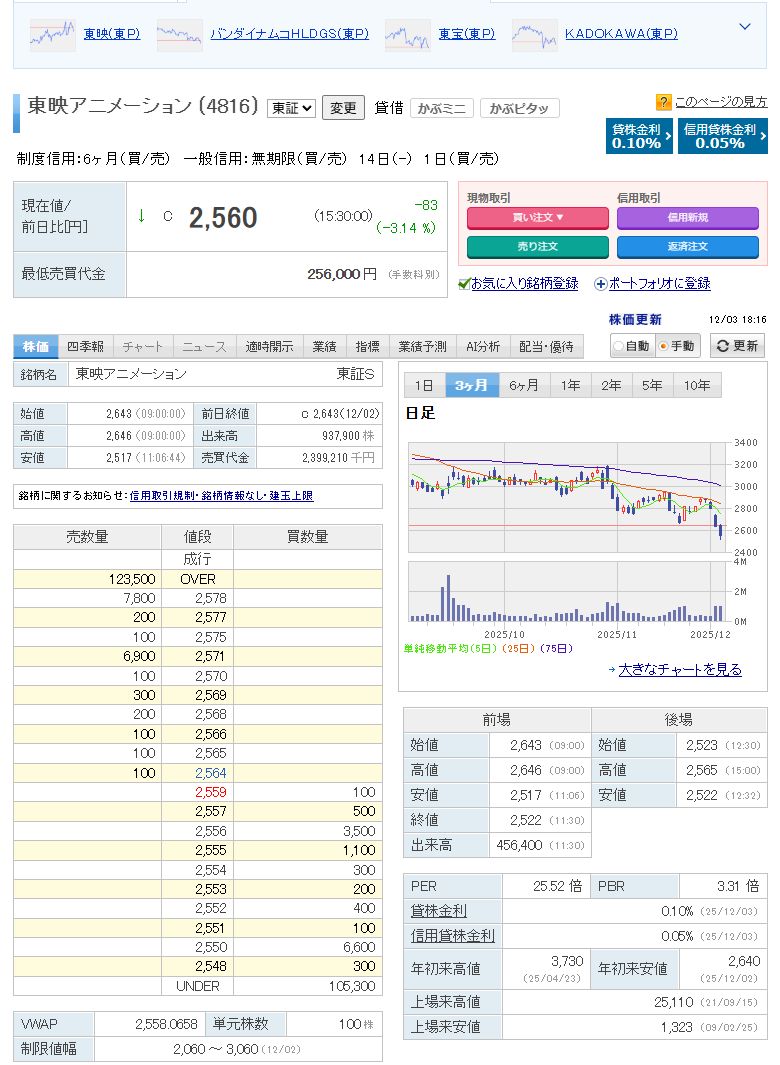The height and width of the screenshot is (1065, 780).
Task: Click the 東宝 mini chart icon
Action: (407, 35)
